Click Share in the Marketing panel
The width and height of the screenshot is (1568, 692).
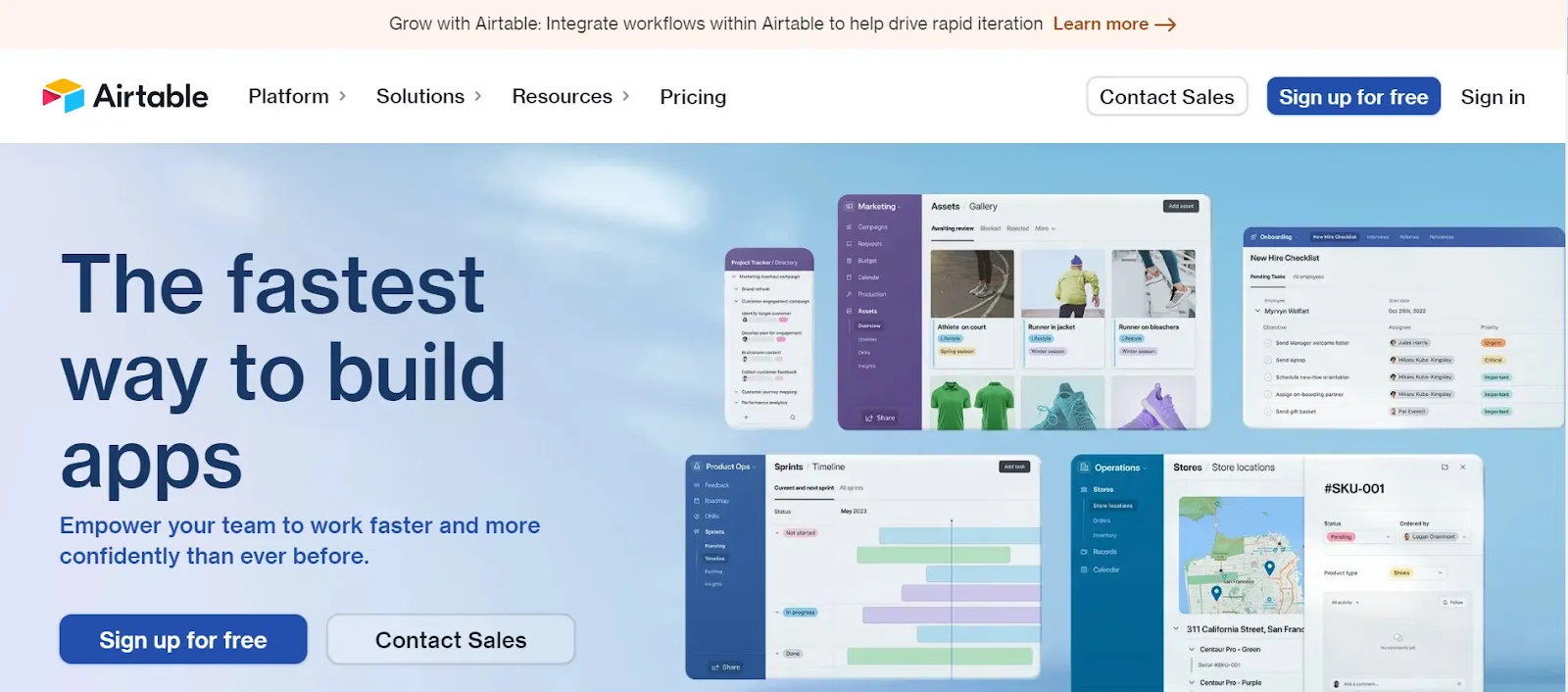[x=880, y=418]
